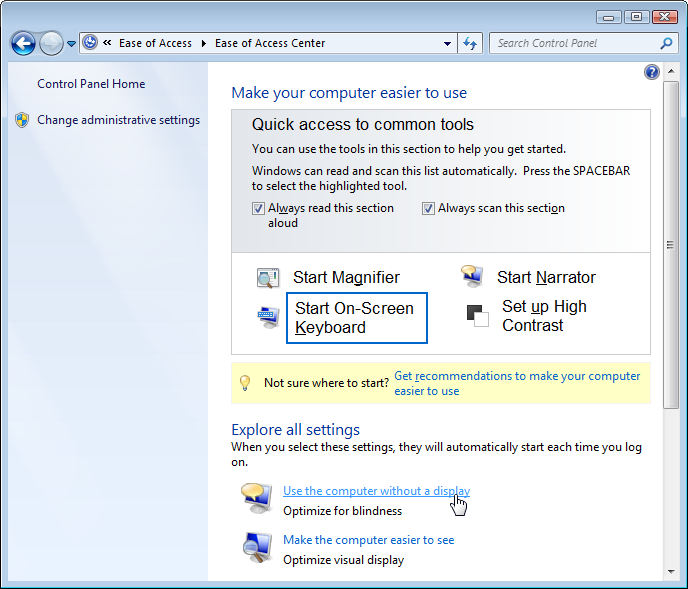Image resolution: width=688 pixels, height=589 pixels.
Task: Click the lightbulb tip icon
Action: (x=245, y=383)
